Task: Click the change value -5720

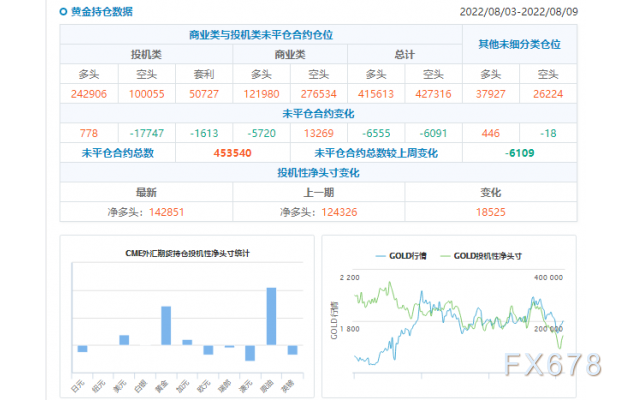Action: tap(261, 133)
